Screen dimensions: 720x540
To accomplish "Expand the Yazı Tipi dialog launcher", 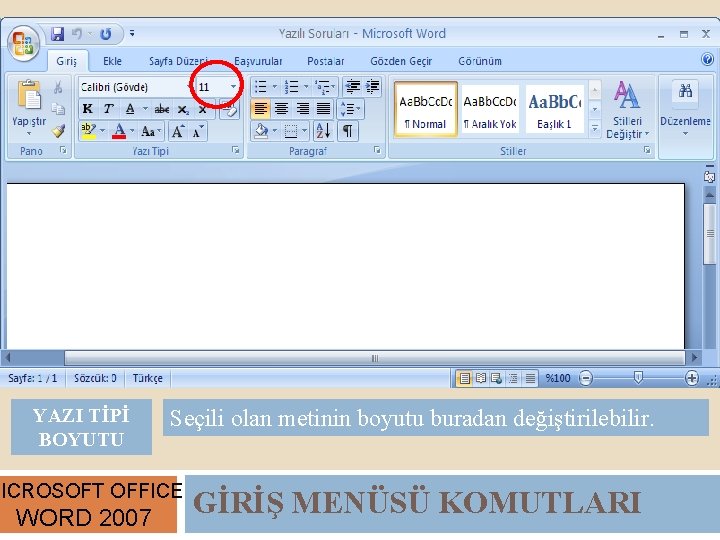I will (x=236, y=150).
